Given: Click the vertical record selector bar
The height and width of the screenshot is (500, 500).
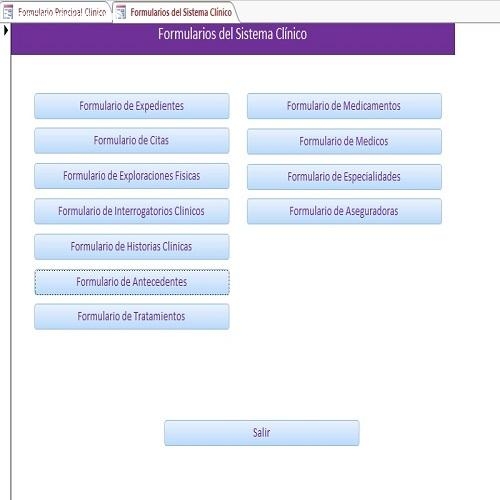Looking at the screenshot, I should tap(6, 261).
